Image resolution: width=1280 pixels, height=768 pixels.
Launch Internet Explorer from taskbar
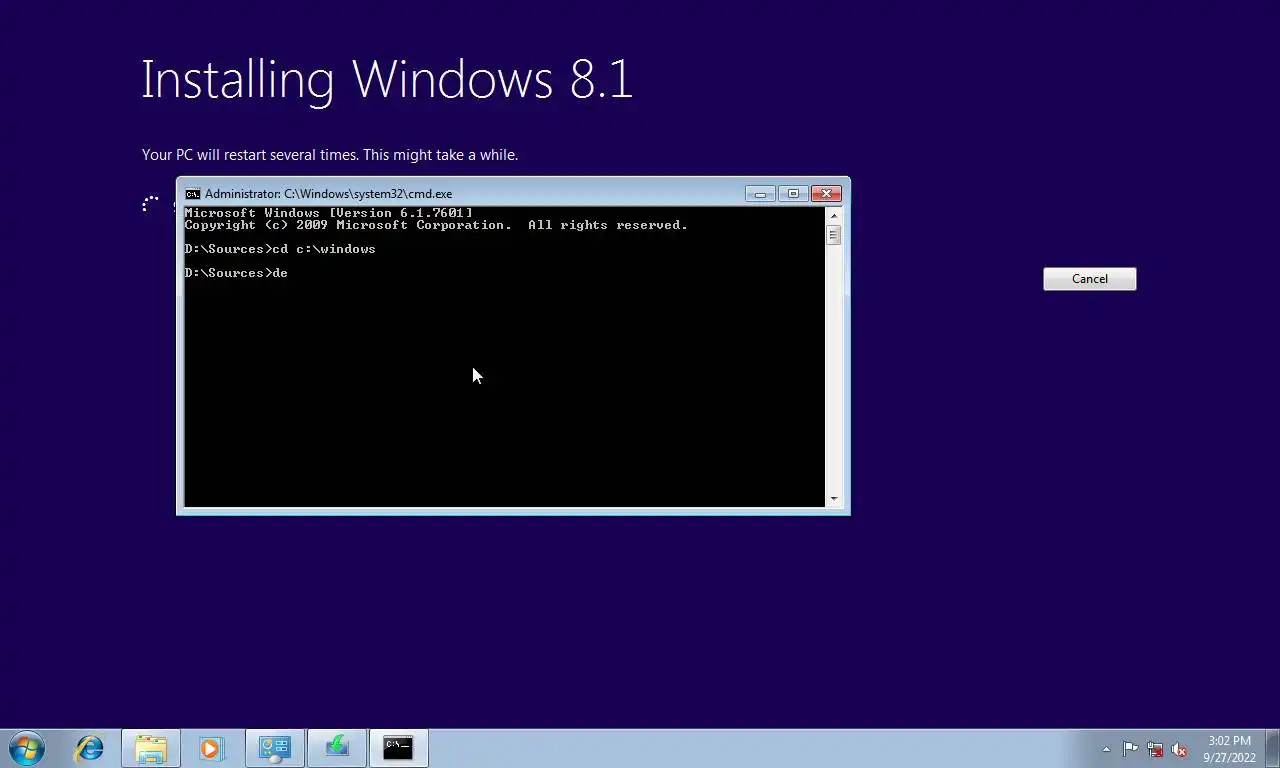(90, 748)
